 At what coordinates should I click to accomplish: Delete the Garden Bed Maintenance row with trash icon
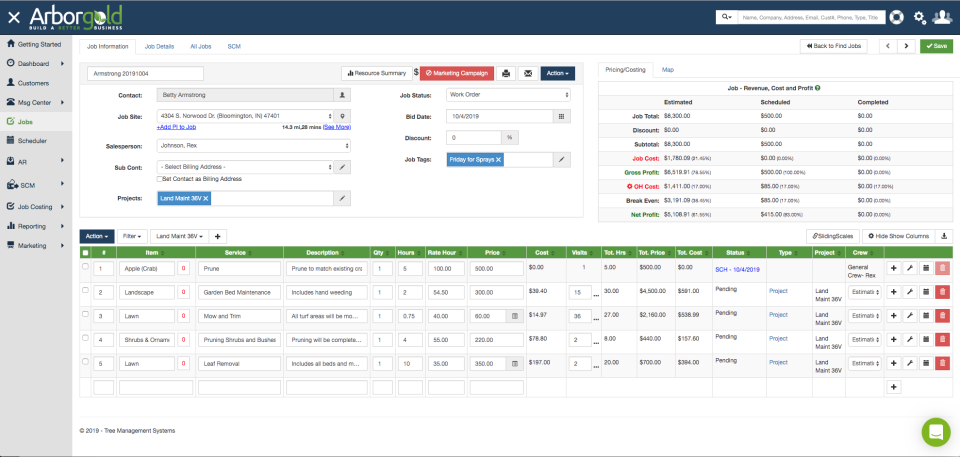click(x=942, y=291)
